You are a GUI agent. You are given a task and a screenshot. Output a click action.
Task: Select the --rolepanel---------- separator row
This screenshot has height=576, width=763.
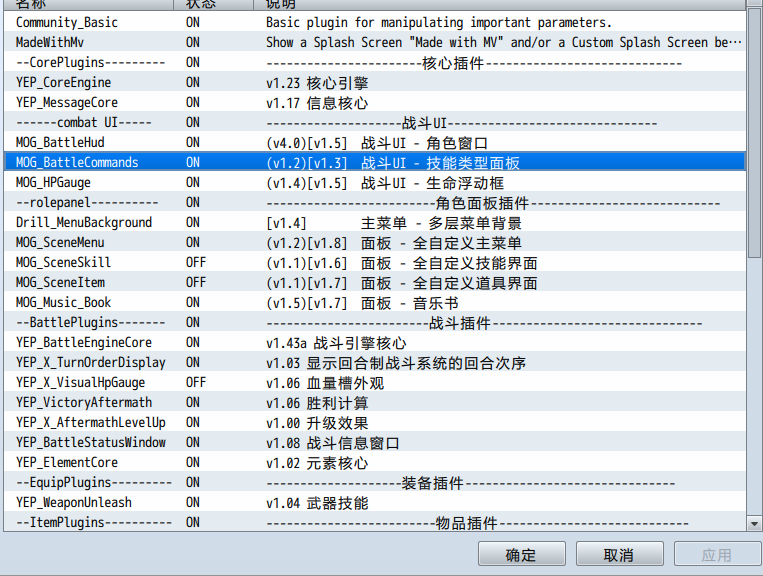375,202
